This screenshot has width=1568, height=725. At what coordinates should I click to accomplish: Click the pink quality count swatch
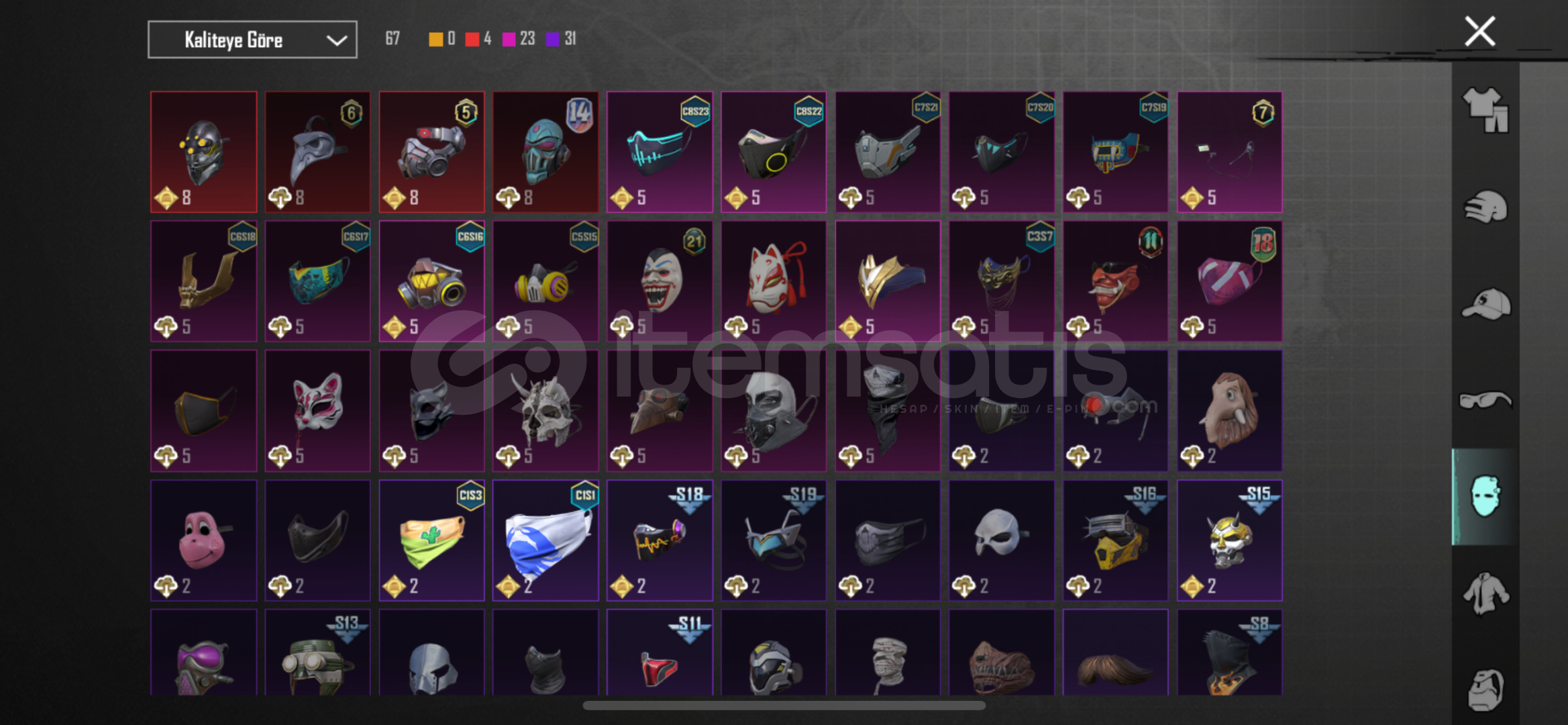pos(509,40)
